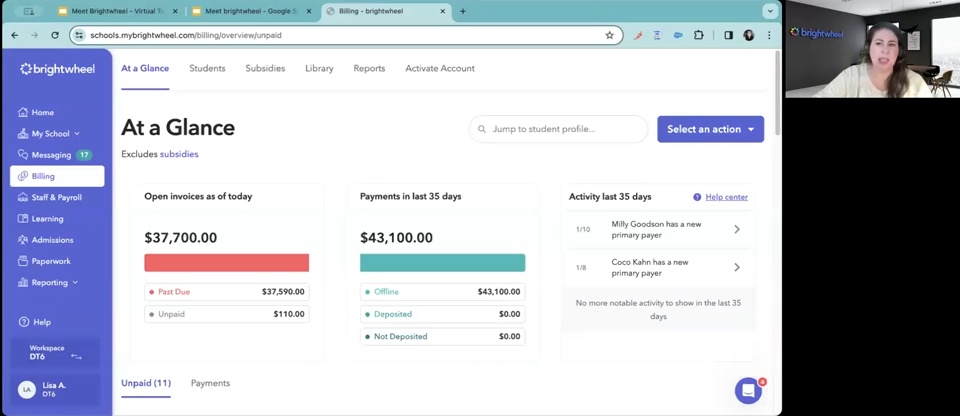Image resolution: width=960 pixels, height=416 pixels.
Task: Open a new browser tab
Action: tap(462, 11)
